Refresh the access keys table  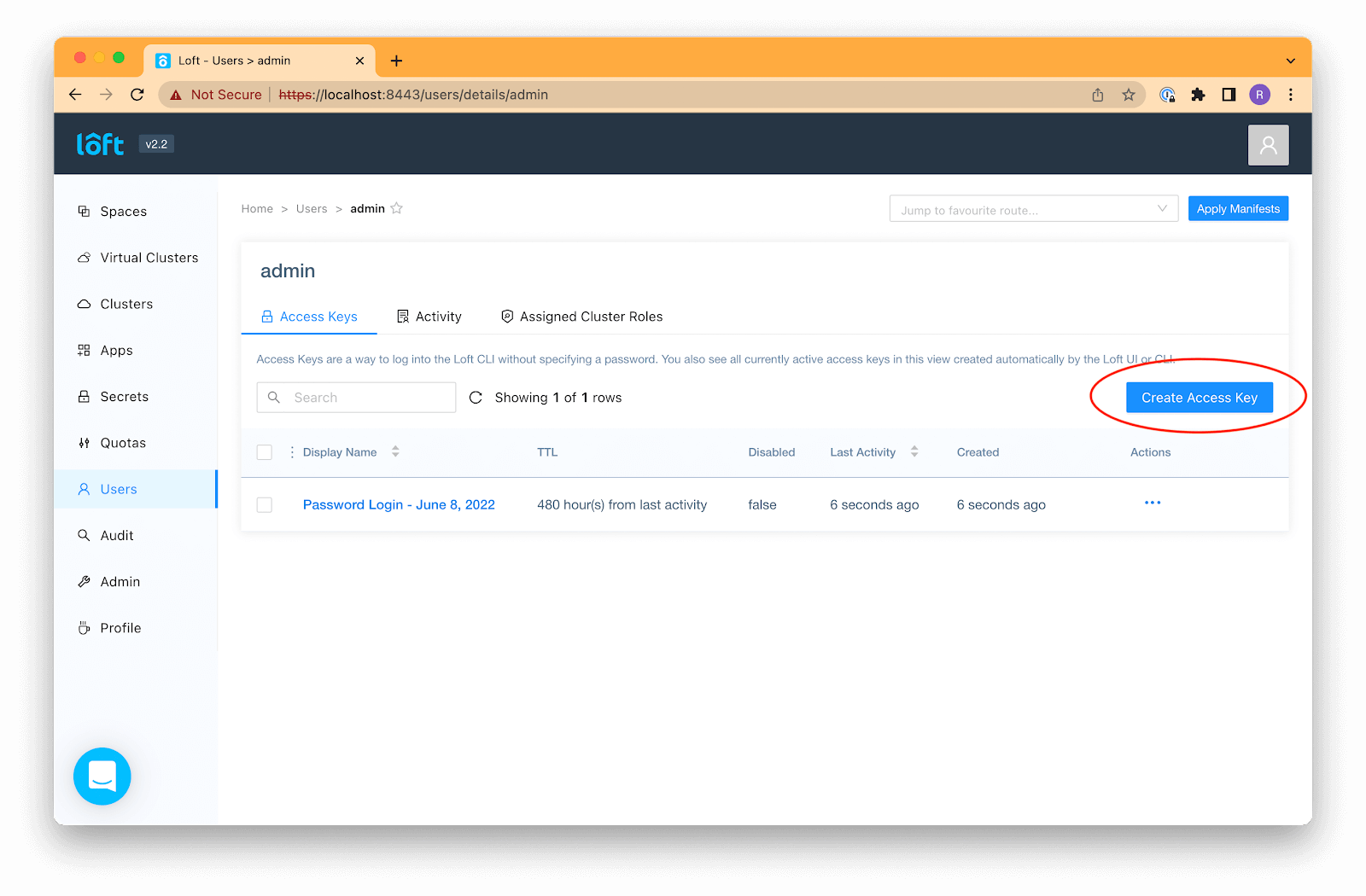click(x=476, y=397)
